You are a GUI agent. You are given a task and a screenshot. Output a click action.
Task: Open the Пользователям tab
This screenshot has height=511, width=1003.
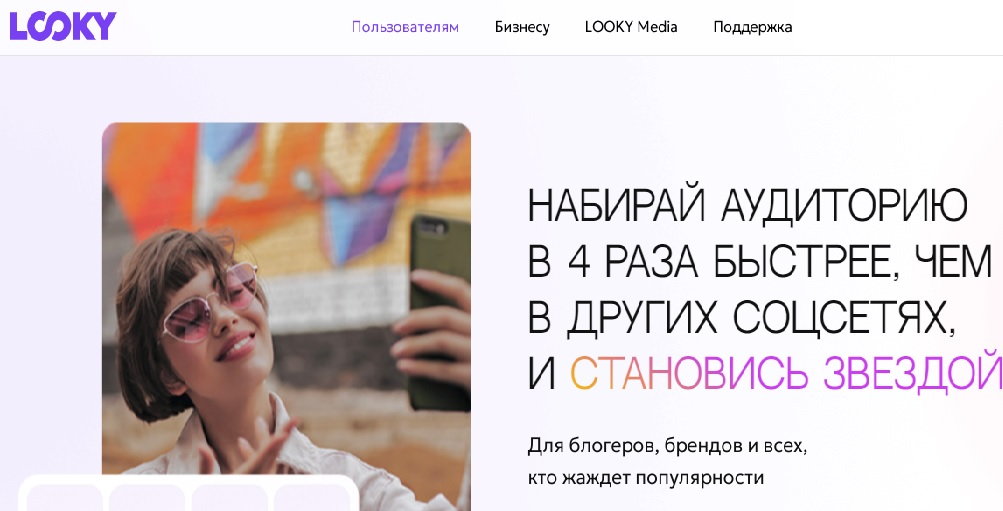[405, 27]
